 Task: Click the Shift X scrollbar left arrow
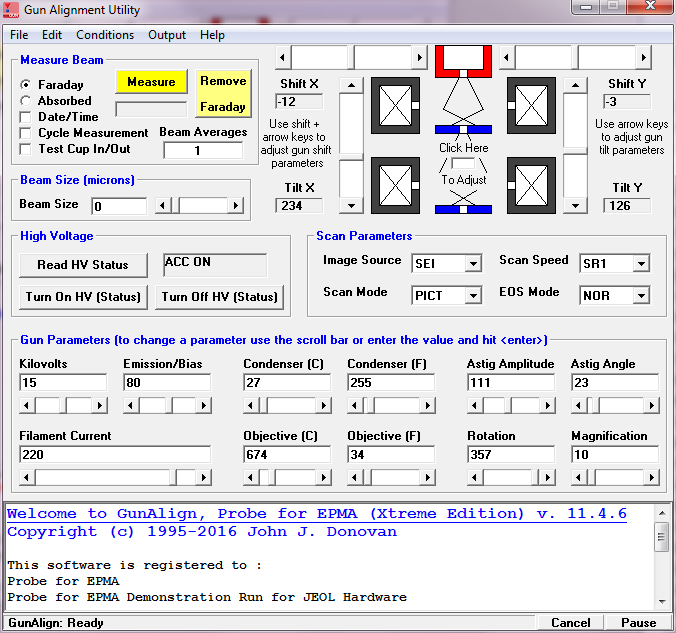point(283,56)
